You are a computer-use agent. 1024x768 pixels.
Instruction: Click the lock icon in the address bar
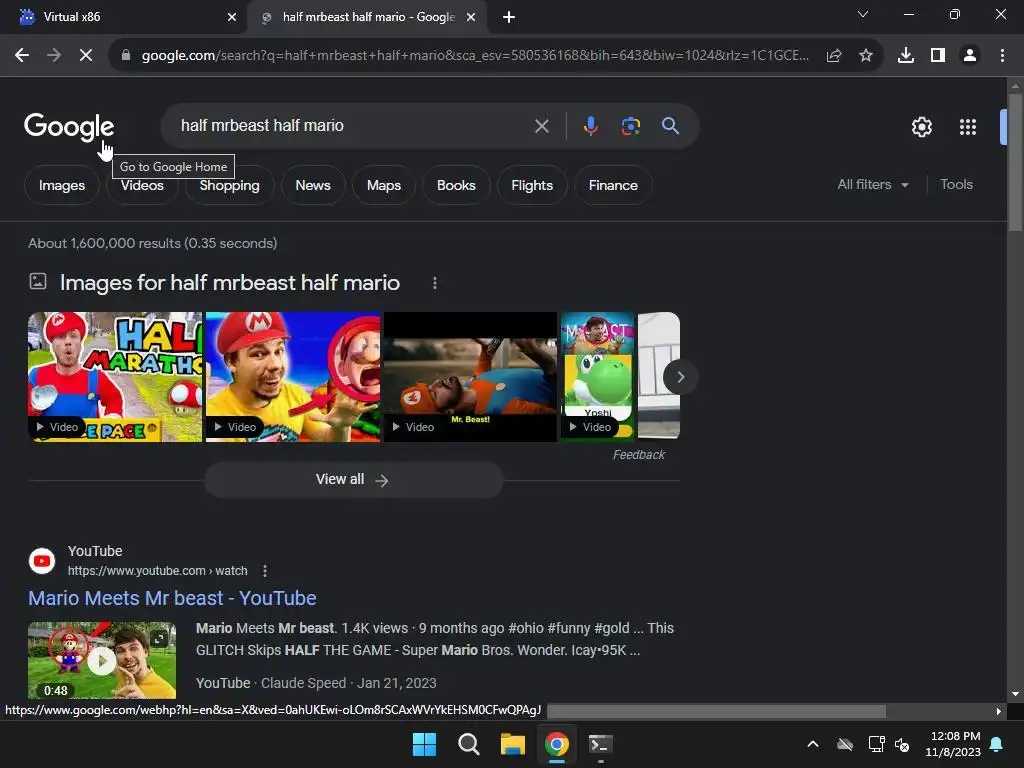[x=126, y=56]
